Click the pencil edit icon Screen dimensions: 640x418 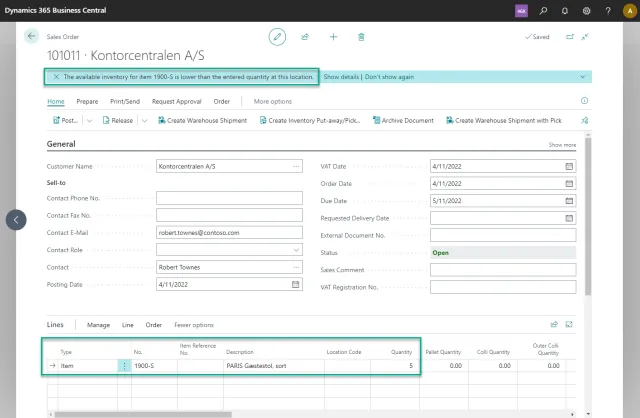(277, 37)
